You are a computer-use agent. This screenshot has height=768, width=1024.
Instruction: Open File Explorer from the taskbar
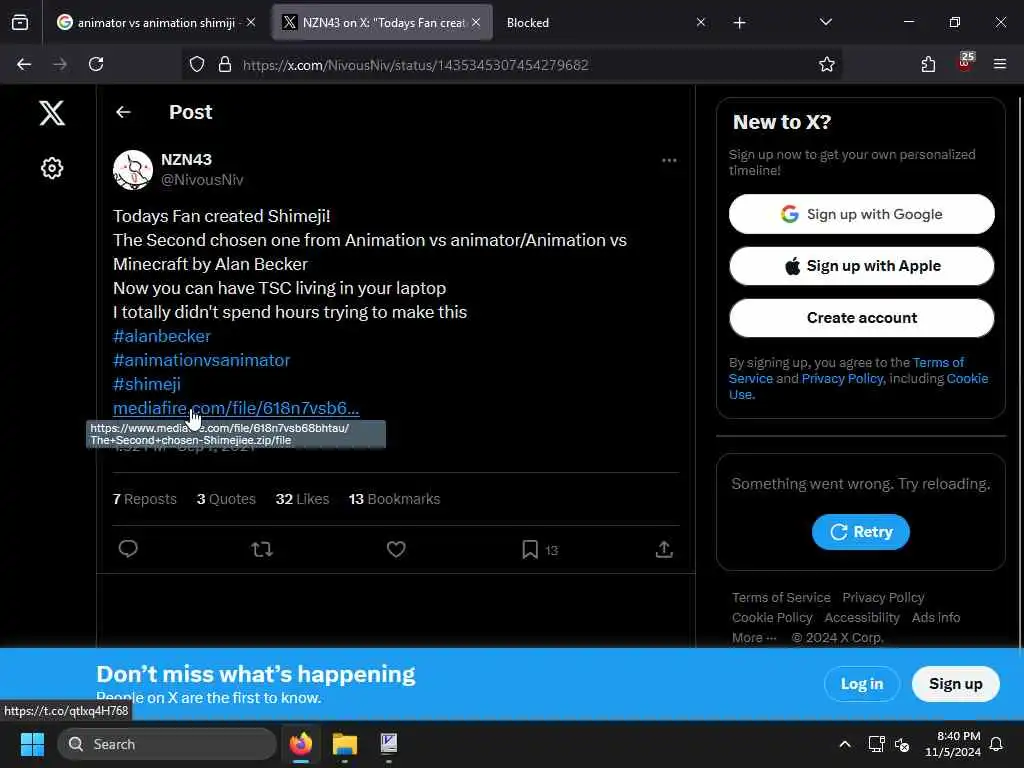345,744
